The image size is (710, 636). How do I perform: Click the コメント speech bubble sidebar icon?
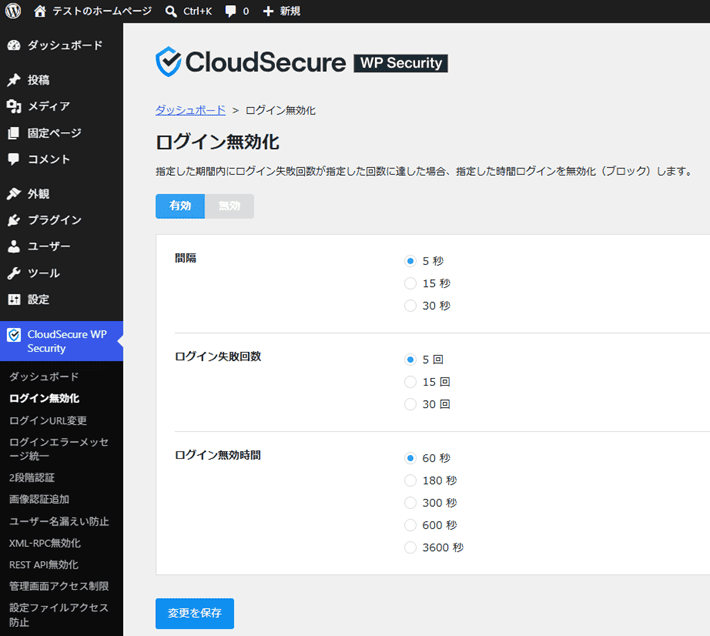pyautogui.click(x=14, y=159)
